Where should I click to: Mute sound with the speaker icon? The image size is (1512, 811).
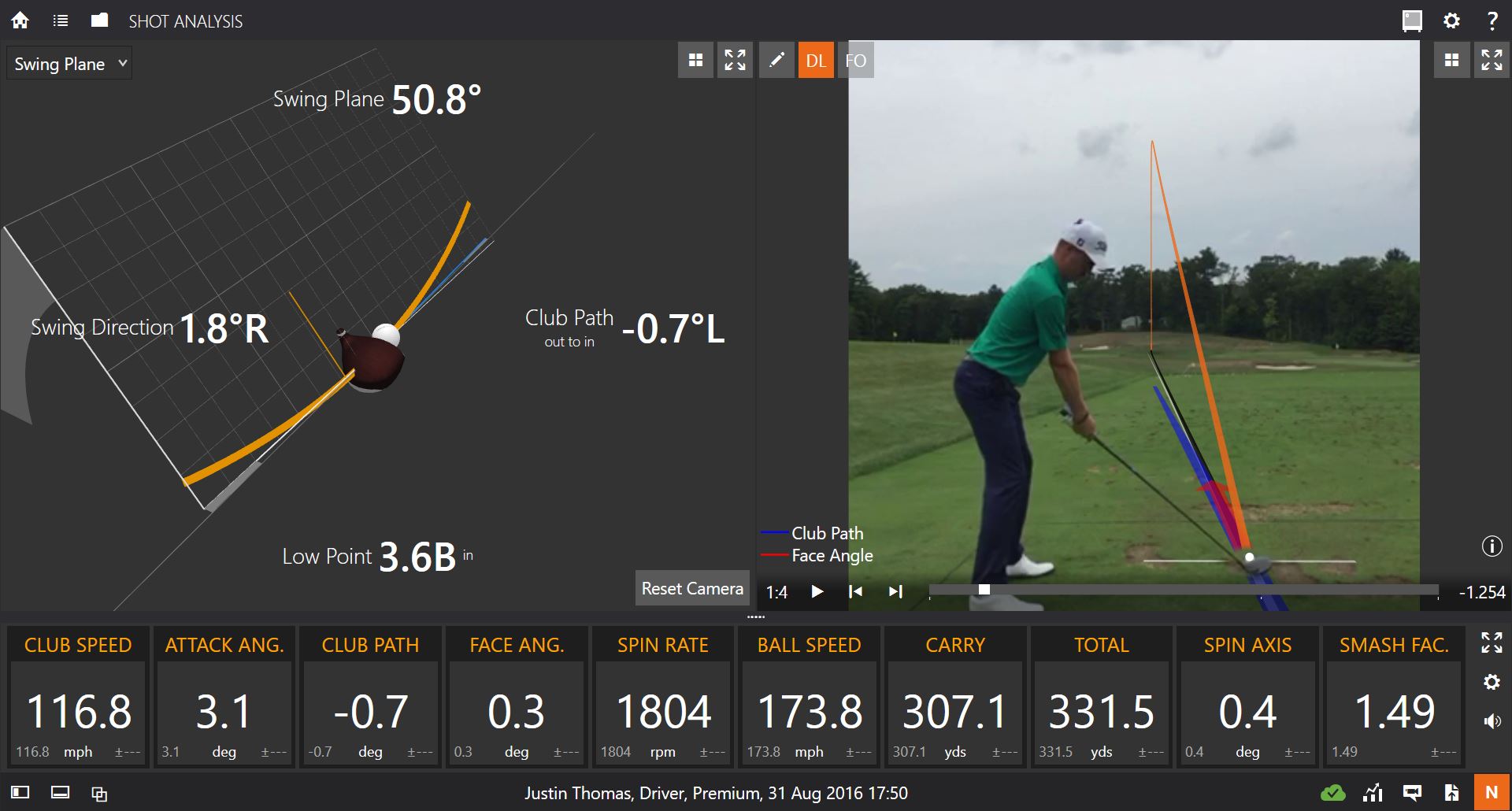1492,721
